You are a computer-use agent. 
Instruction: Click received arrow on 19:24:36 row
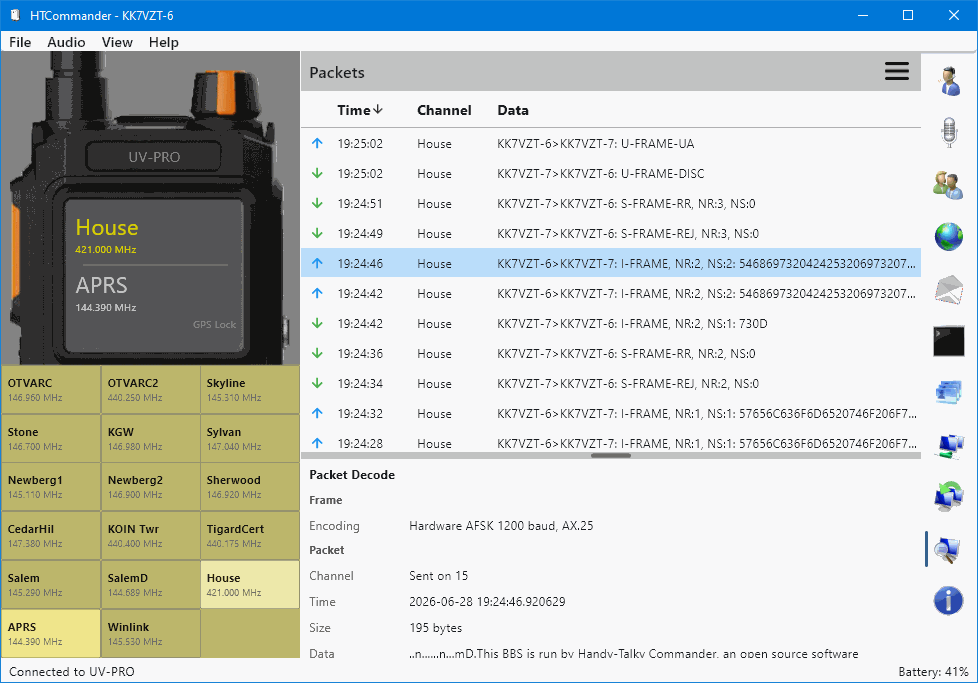click(x=317, y=353)
